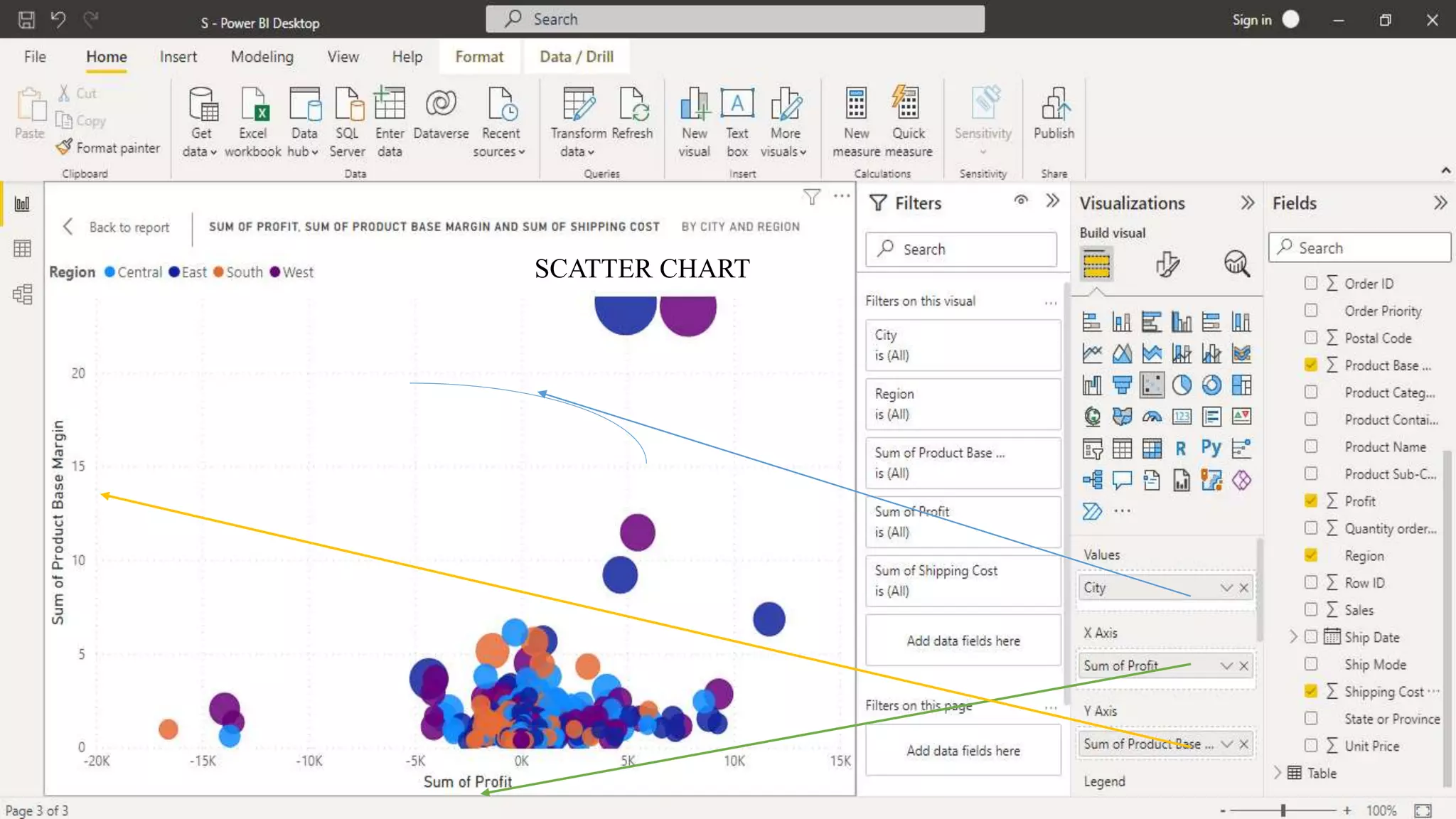Switch to Report view icon in sidebar
The height and width of the screenshot is (819, 1456).
click(x=23, y=204)
